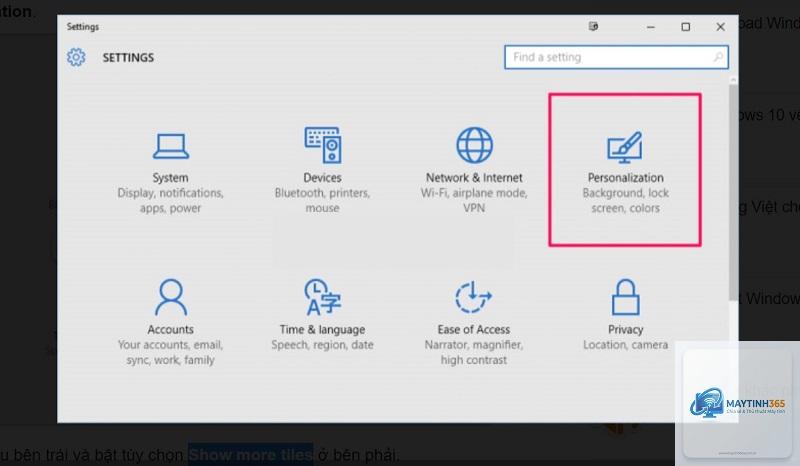800x466 pixels.
Task: Click the SETTINGS header title
Action: (x=128, y=58)
